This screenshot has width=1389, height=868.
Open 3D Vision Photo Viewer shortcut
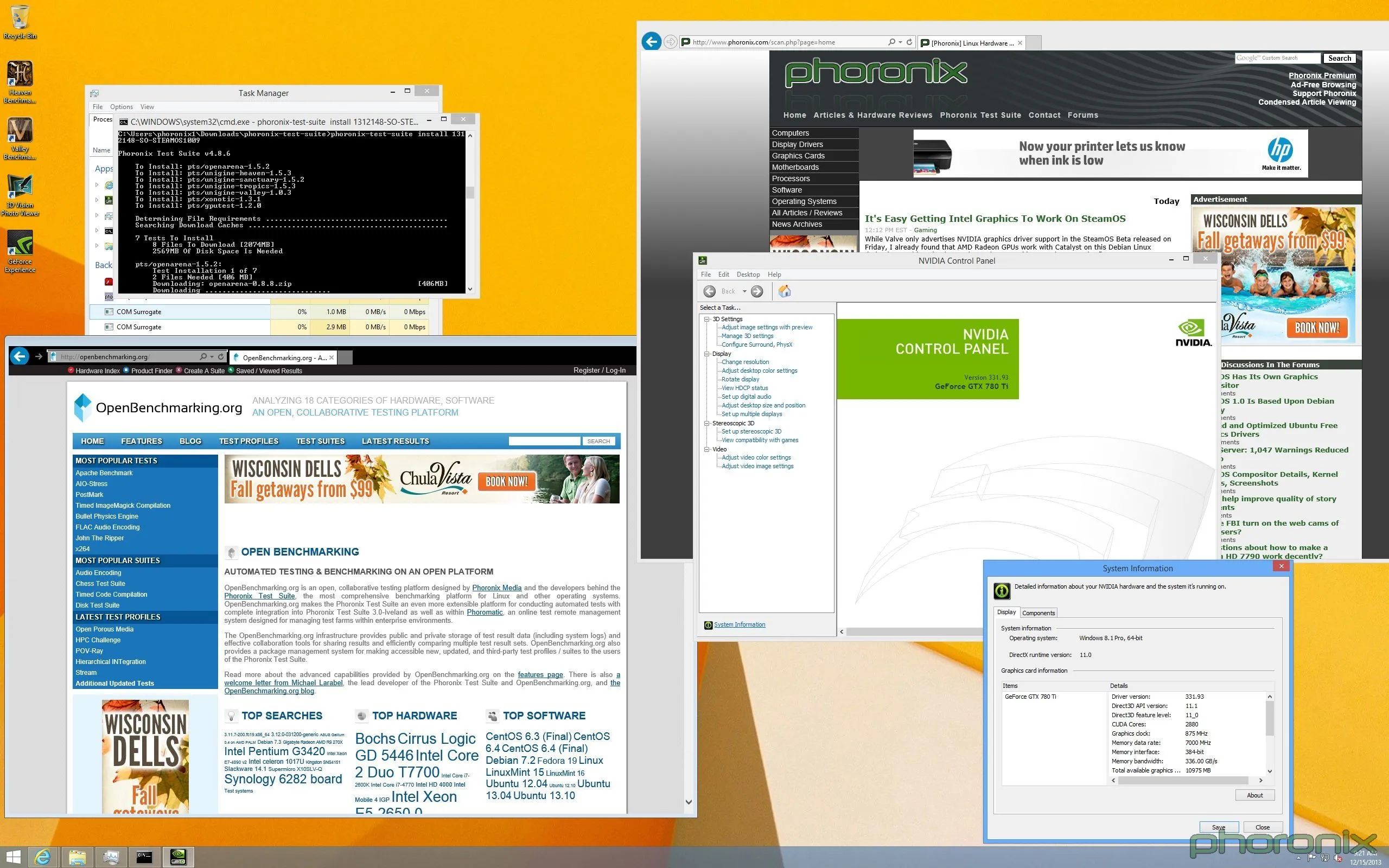pyautogui.click(x=20, y=188)
